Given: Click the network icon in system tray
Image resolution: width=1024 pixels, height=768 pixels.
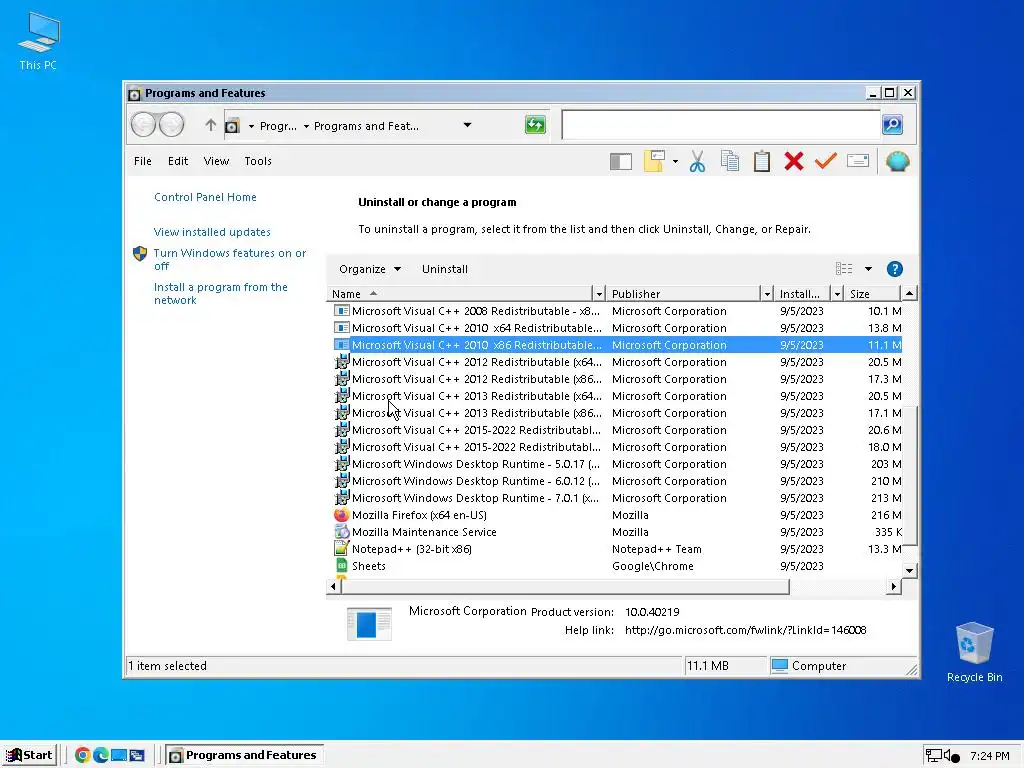Looking at the screenshot, I should pos(933,756).
